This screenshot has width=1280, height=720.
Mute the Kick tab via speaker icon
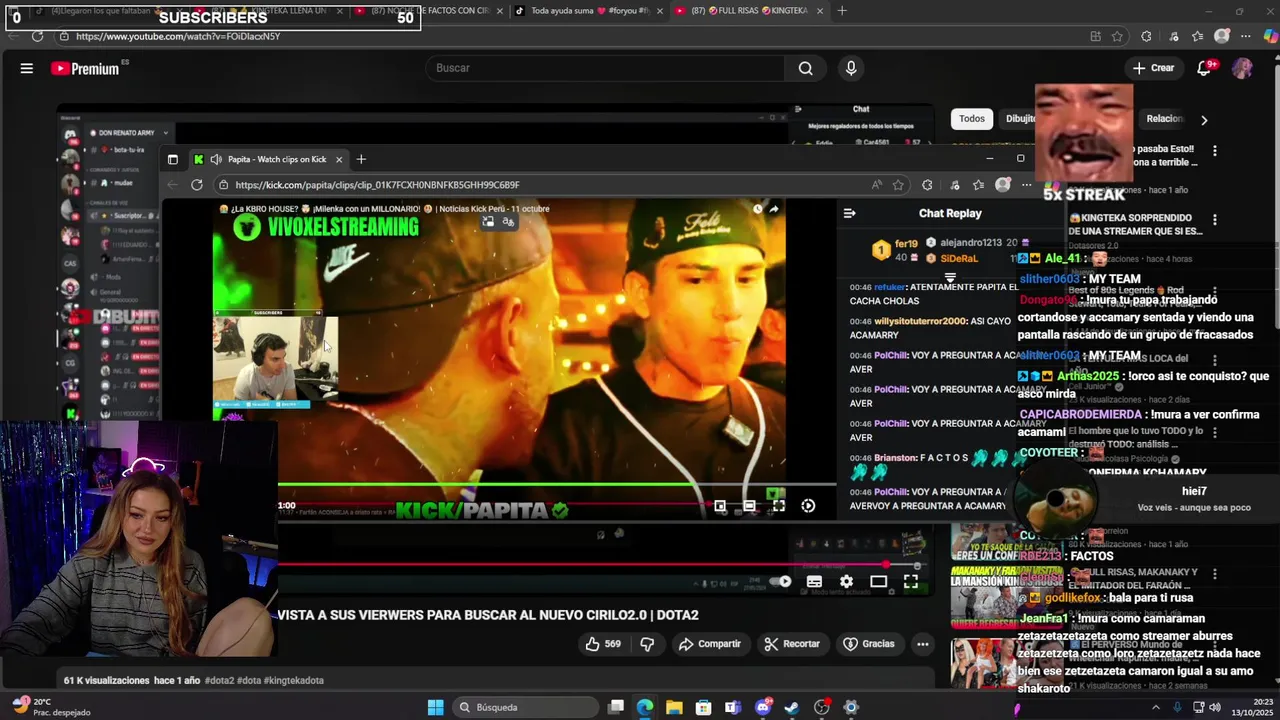coord(216,159)
